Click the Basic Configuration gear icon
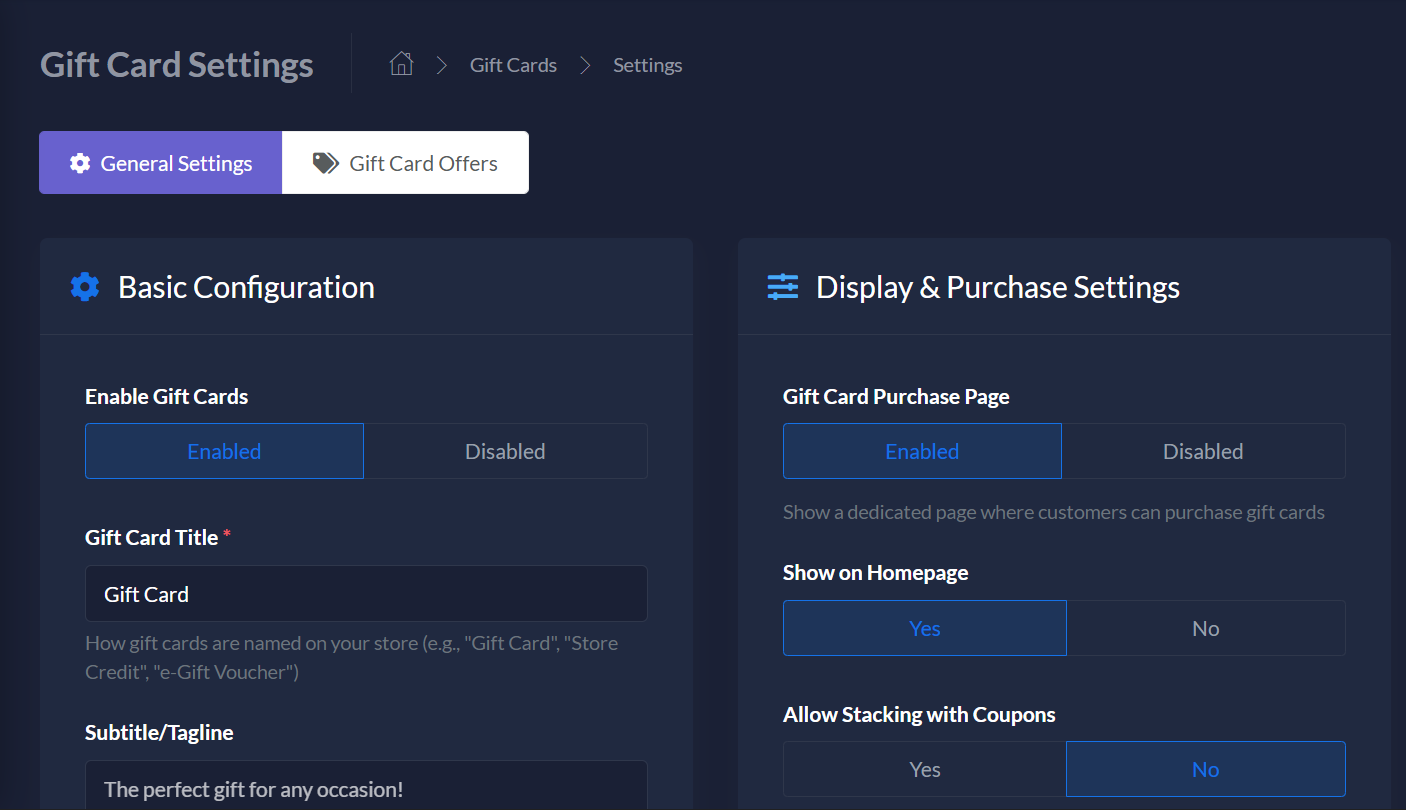1406x810 pixels. coord(85,288)
